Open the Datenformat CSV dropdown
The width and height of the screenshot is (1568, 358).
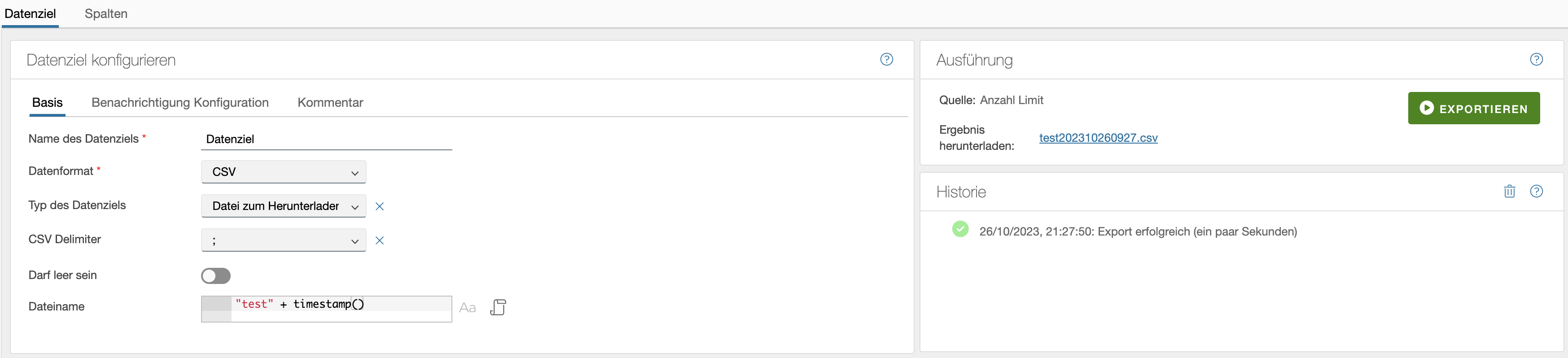click(x=283, y=172)
